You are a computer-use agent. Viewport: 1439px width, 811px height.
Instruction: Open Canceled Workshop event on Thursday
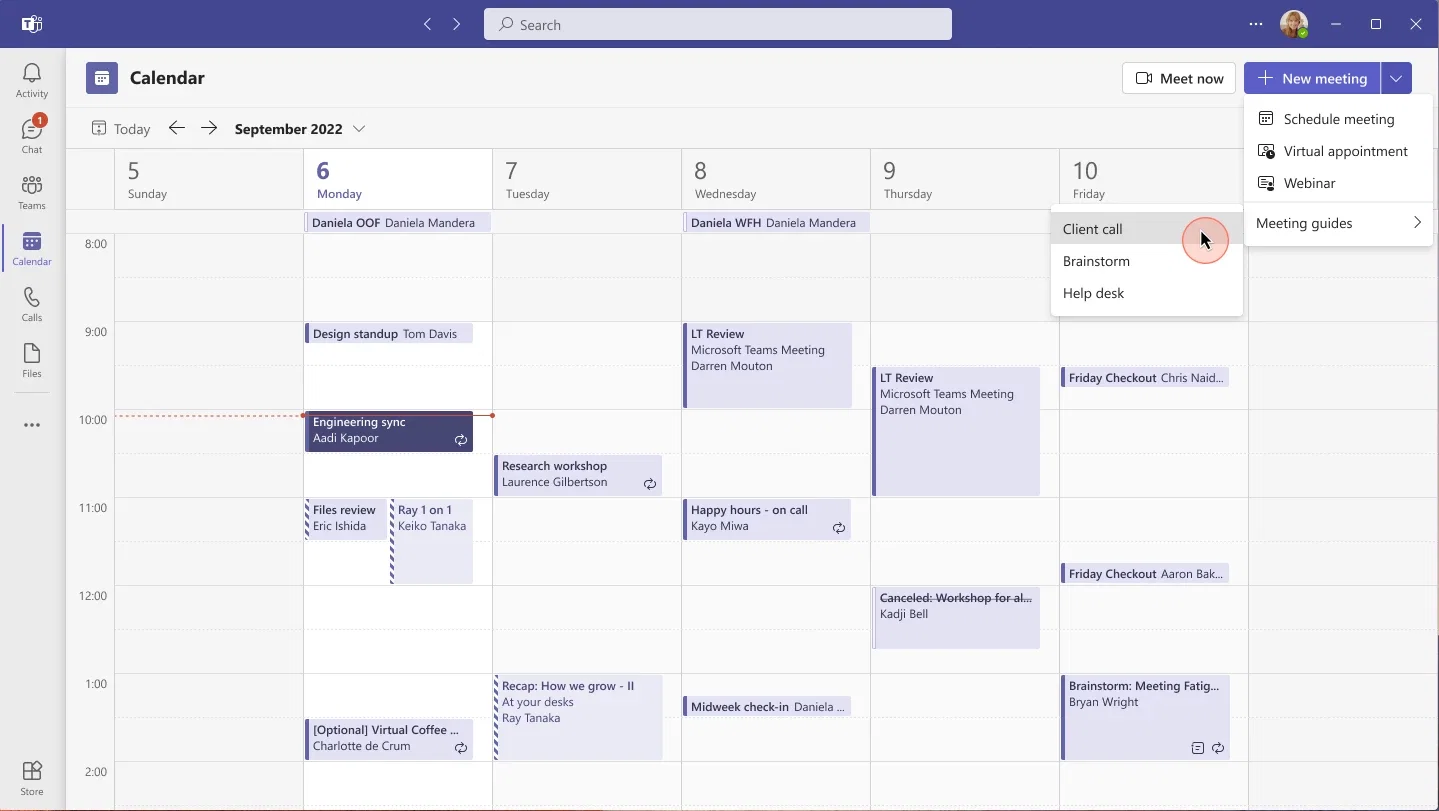pyautogui.click(x=957, y=618)
